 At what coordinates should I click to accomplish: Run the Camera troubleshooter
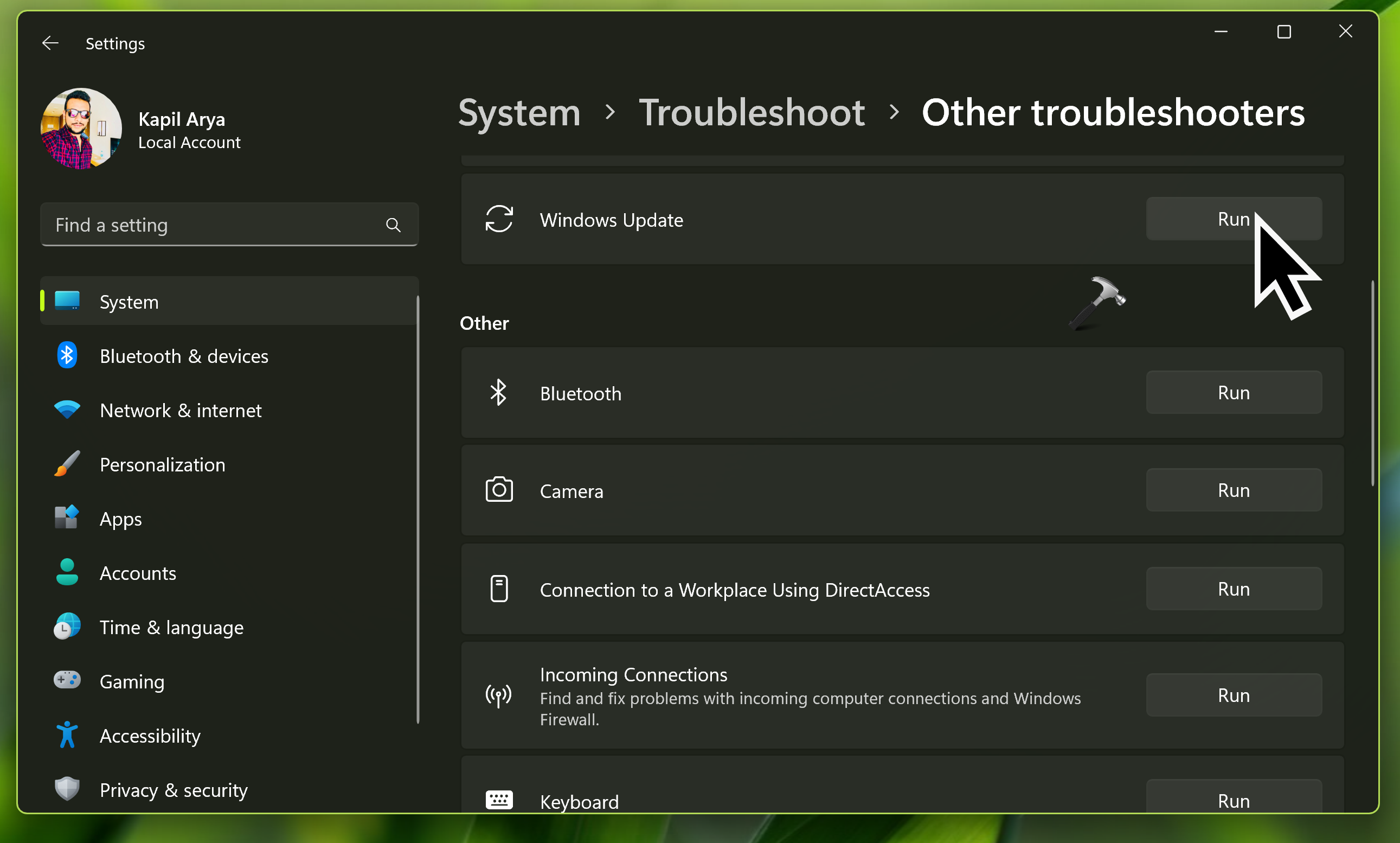1233,490
